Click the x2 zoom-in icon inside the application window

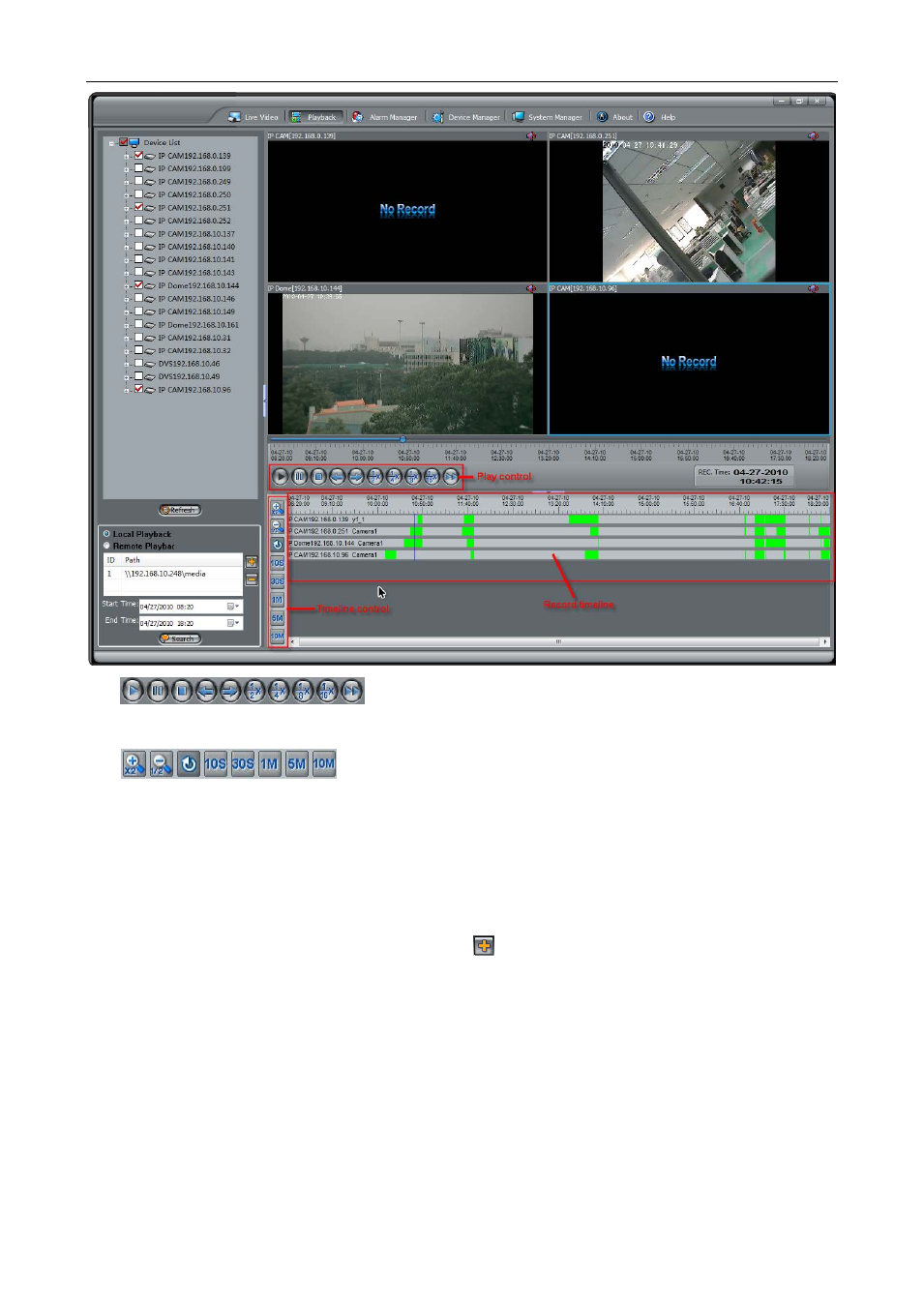(278, 508)
